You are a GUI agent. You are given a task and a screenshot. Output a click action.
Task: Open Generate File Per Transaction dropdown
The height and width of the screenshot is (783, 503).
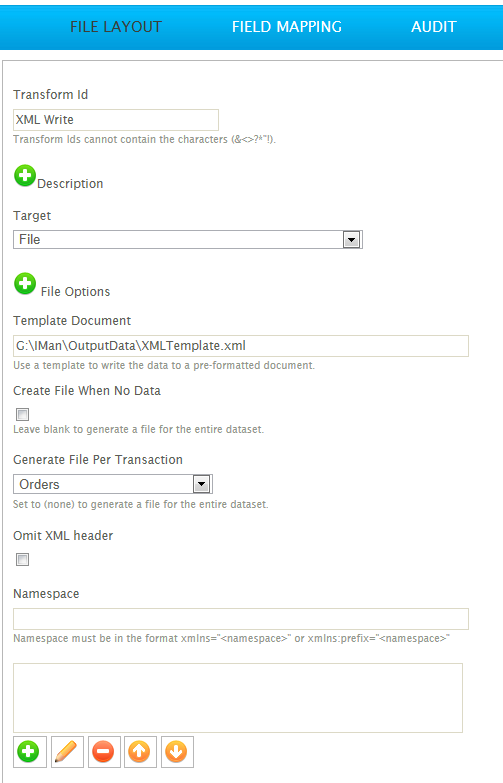coord(113,484)
